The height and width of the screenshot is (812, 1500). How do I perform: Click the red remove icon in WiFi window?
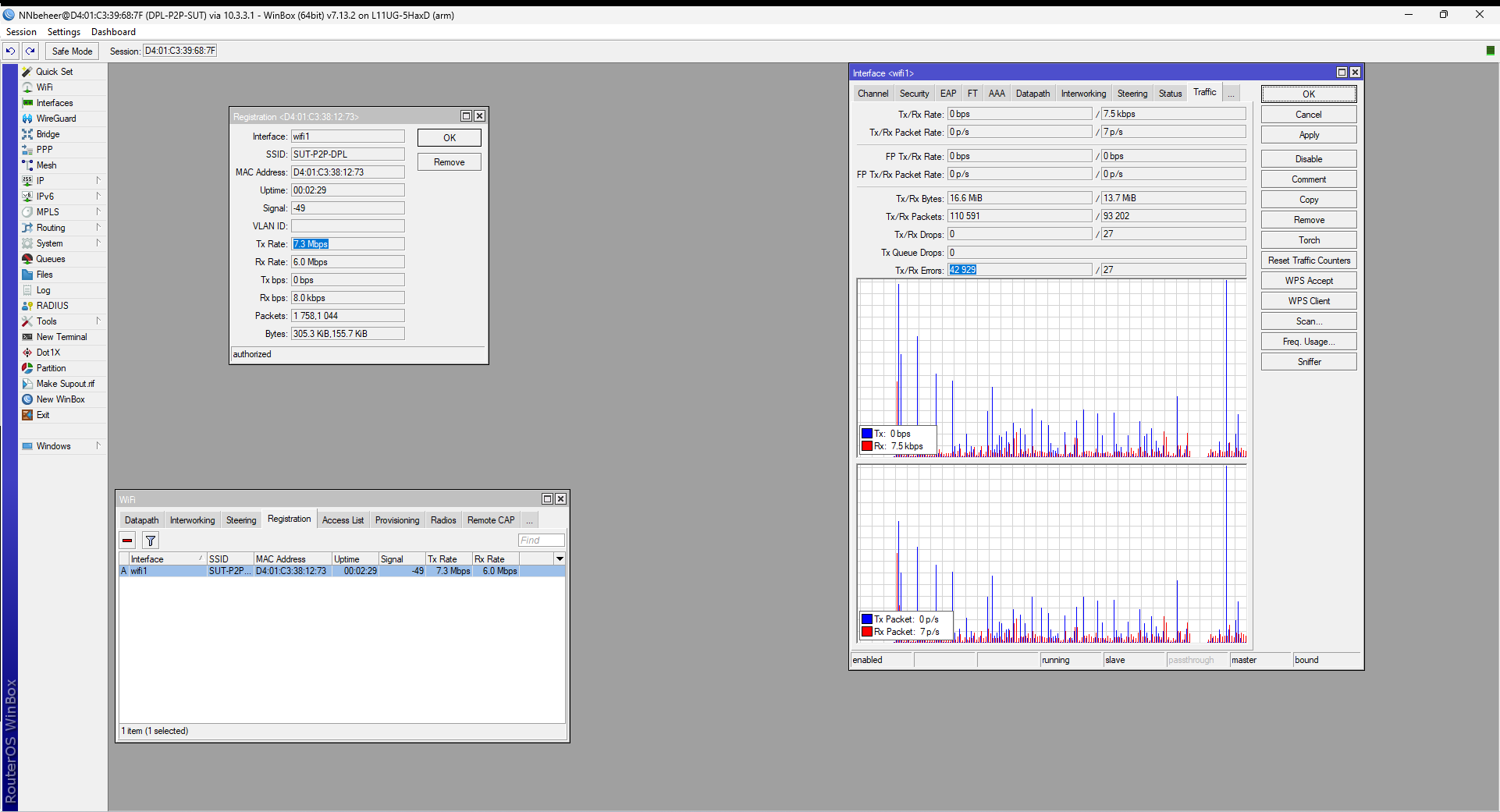[x=127, y=541]
